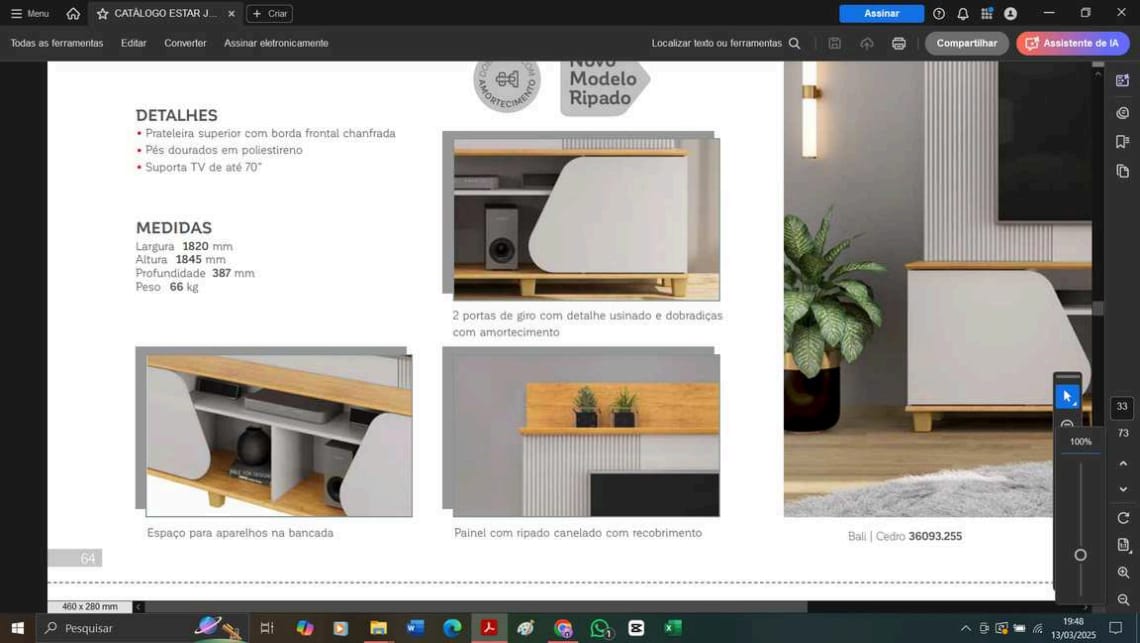The width and height of the screenshot is (1140, 643).
Task: Open the Converter menu item
Action: (x=185, y=43)
